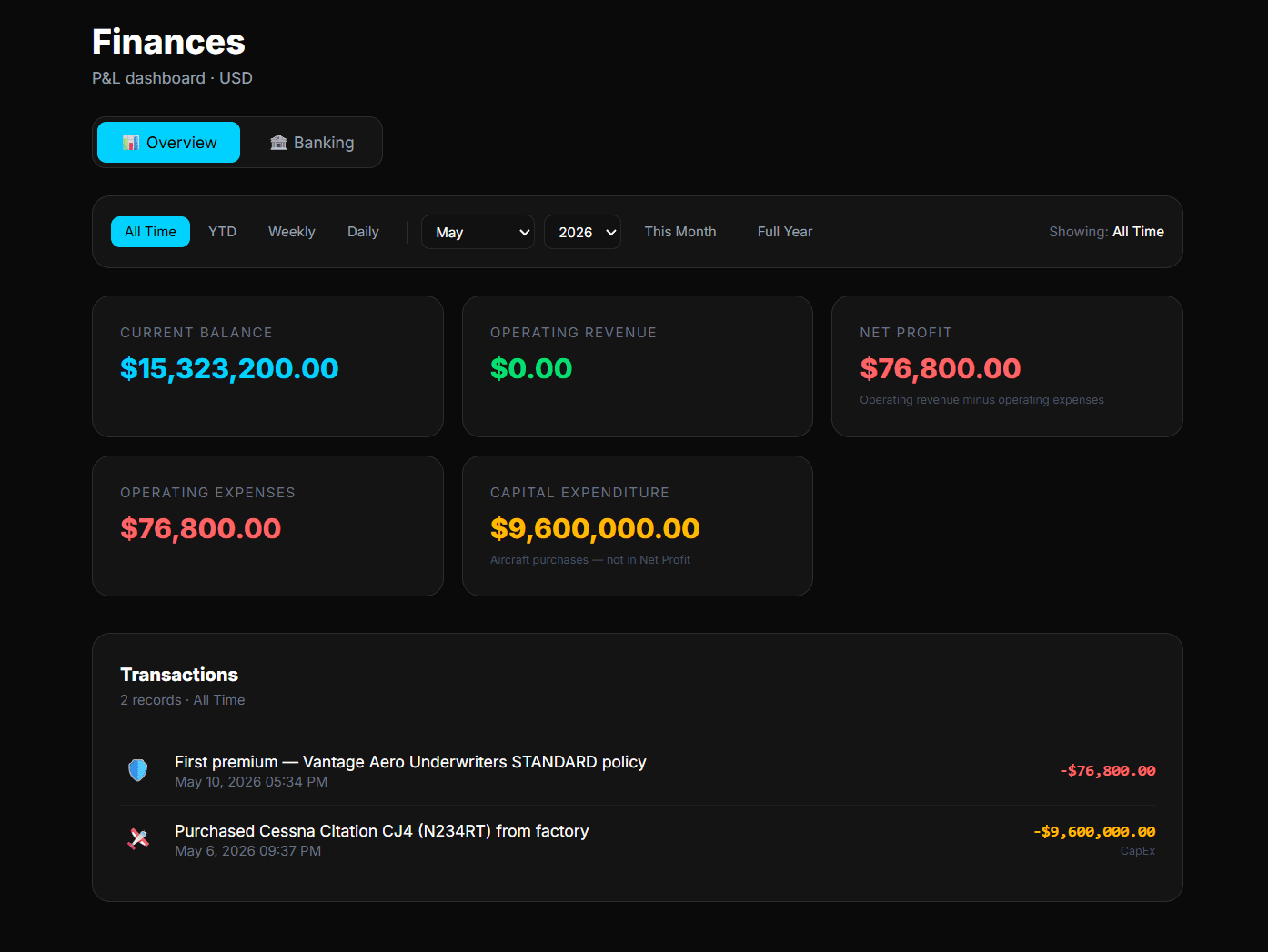Click the OPERATING EXPENSES card label
This screenshot has width=1268, height=952.
pyautogui.click(x=207, y=493)
